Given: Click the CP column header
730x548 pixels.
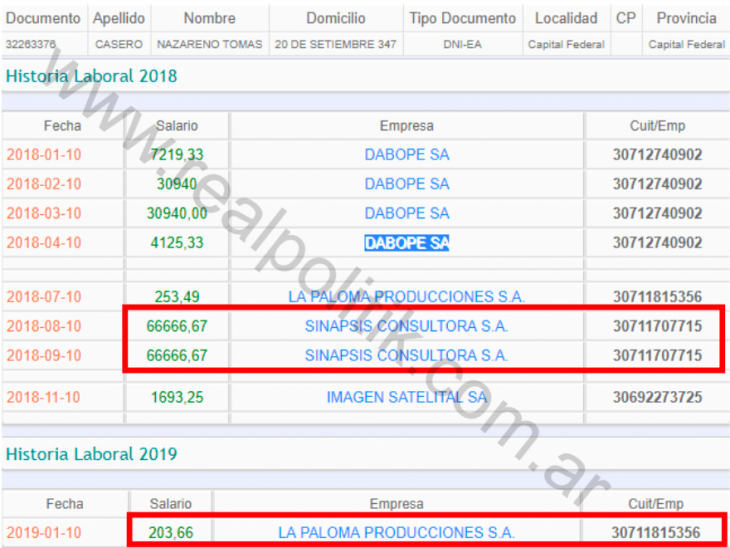Looking at the screenshot, I should point(626,18).
